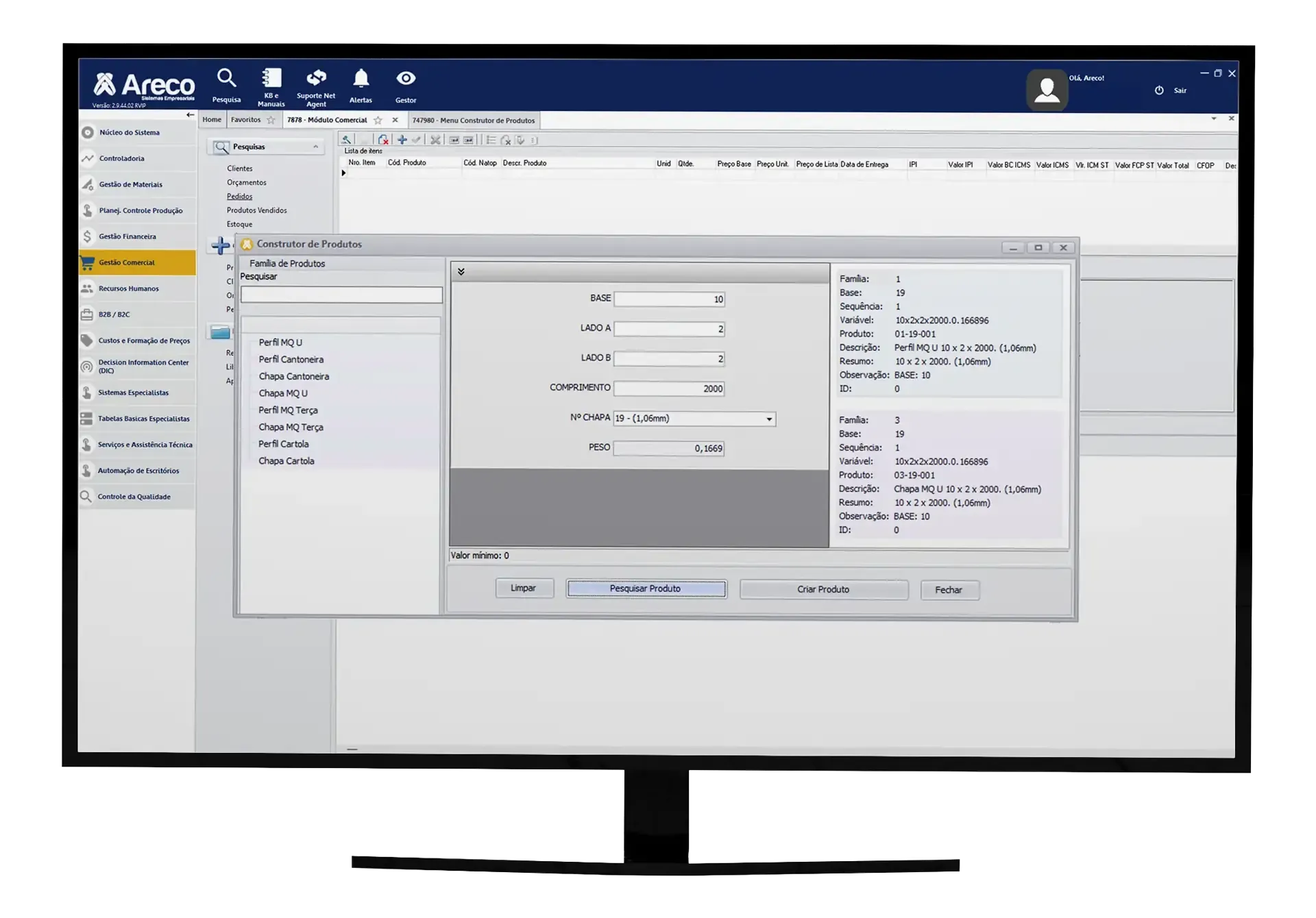Click the BASE input field

tap(670, 299)
